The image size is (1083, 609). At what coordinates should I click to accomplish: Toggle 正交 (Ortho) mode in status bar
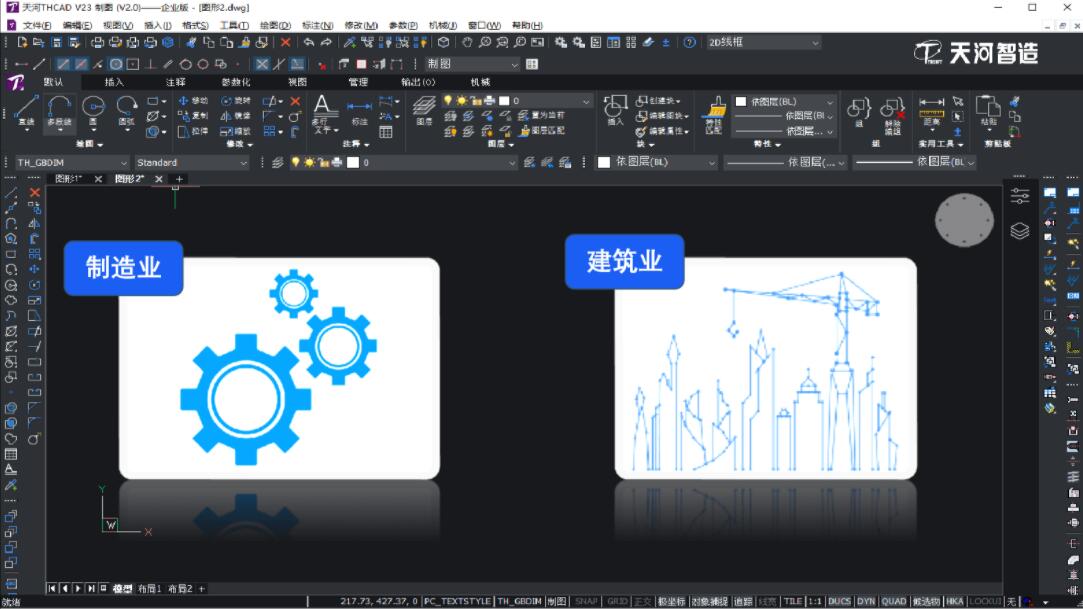642,601
